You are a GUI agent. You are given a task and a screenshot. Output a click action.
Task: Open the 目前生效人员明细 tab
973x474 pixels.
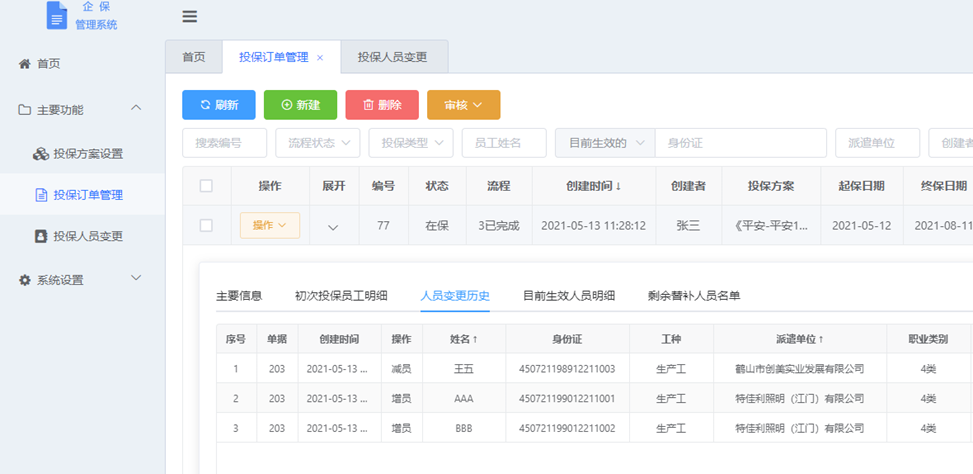pyautogui.click(x=569, y=296)
